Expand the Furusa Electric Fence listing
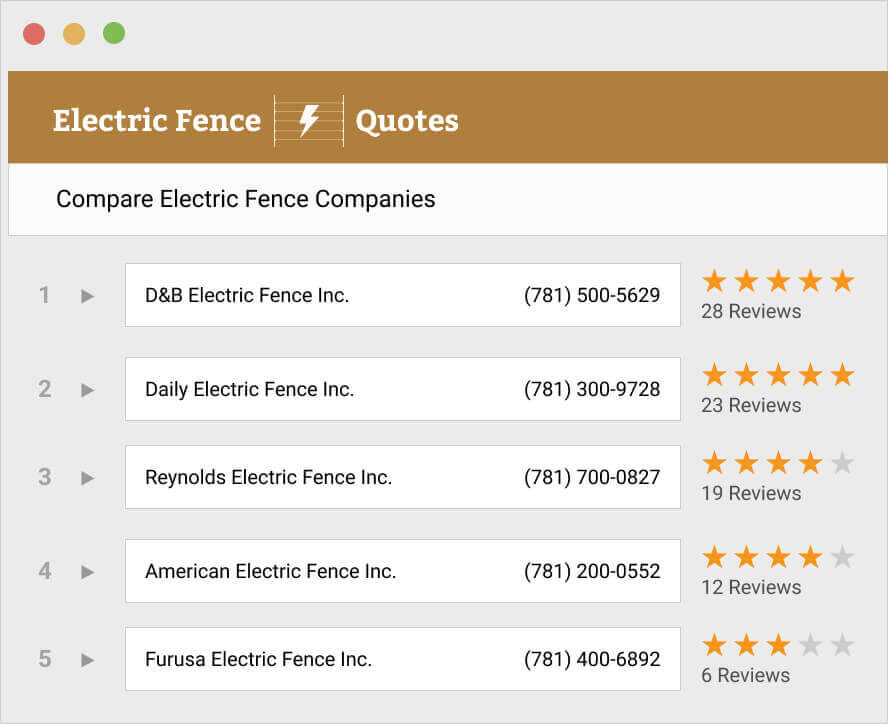Screen dimensions: 888x724 [86, 659]
